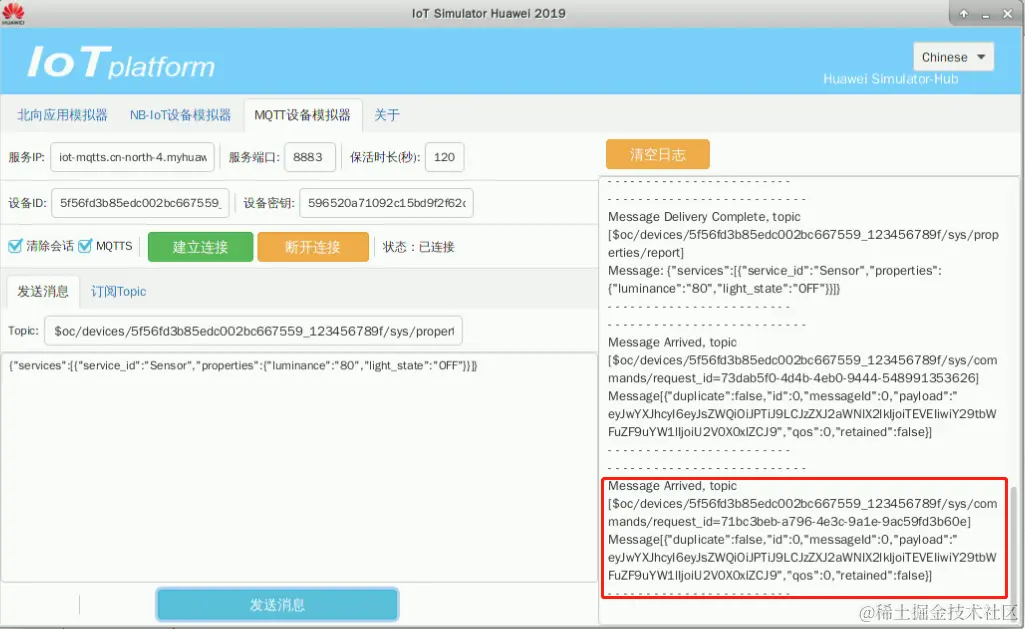Open the Chinese language dropdown

pos(953,57)
